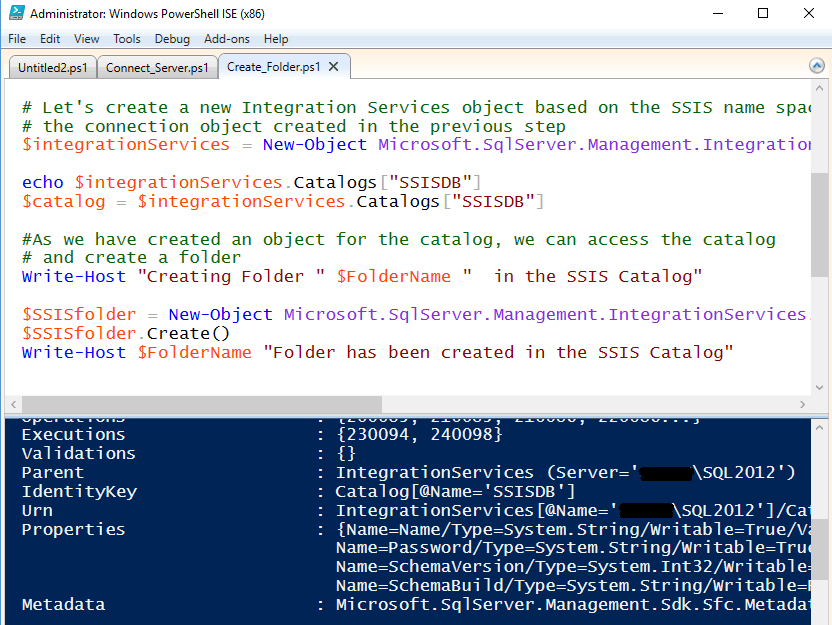The height and width of the screenshot is (625, 832).
Task: Click the Urn row in the console
Action: tap(416, 510)
